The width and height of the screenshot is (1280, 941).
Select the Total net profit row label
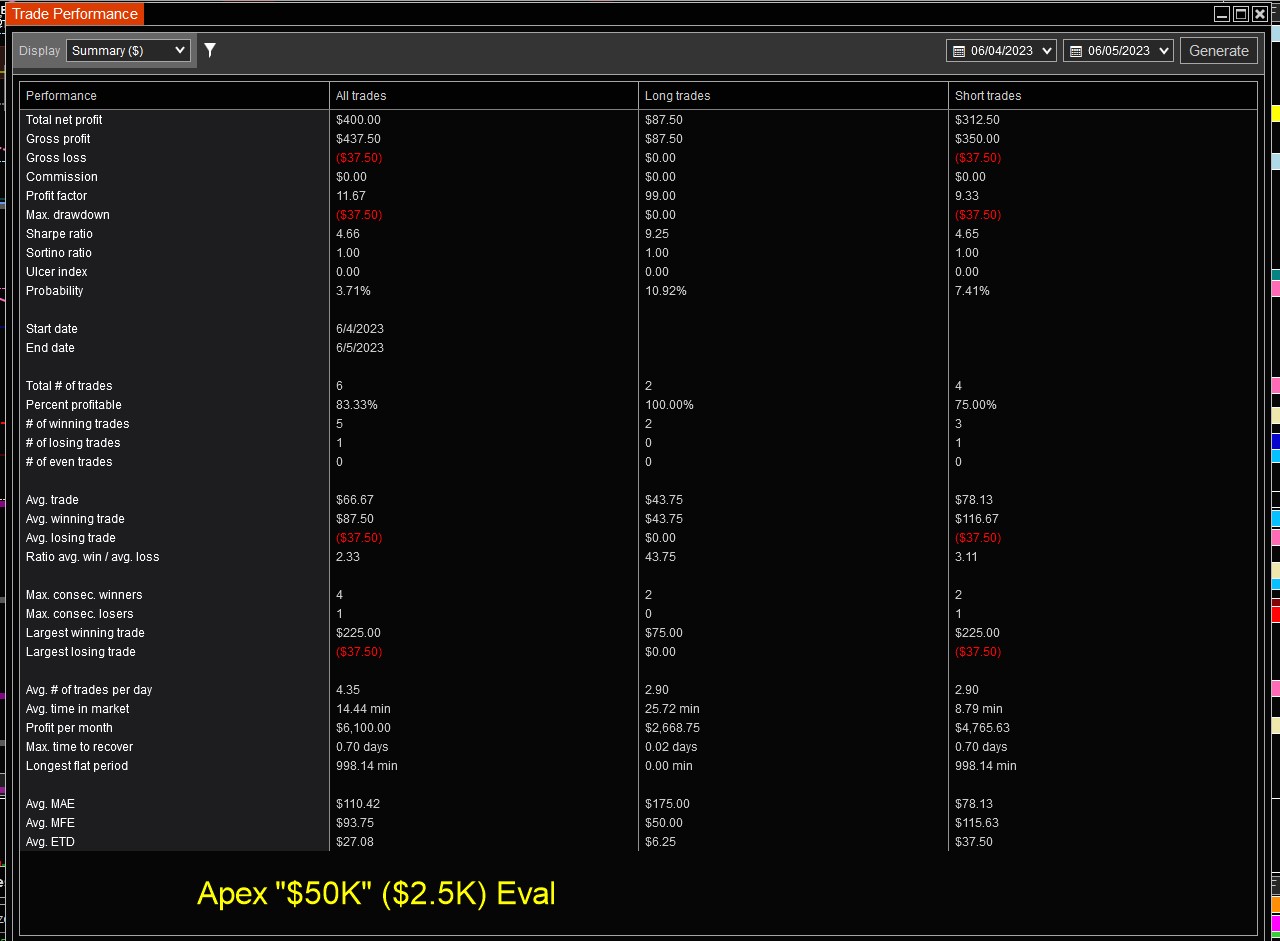64,120
